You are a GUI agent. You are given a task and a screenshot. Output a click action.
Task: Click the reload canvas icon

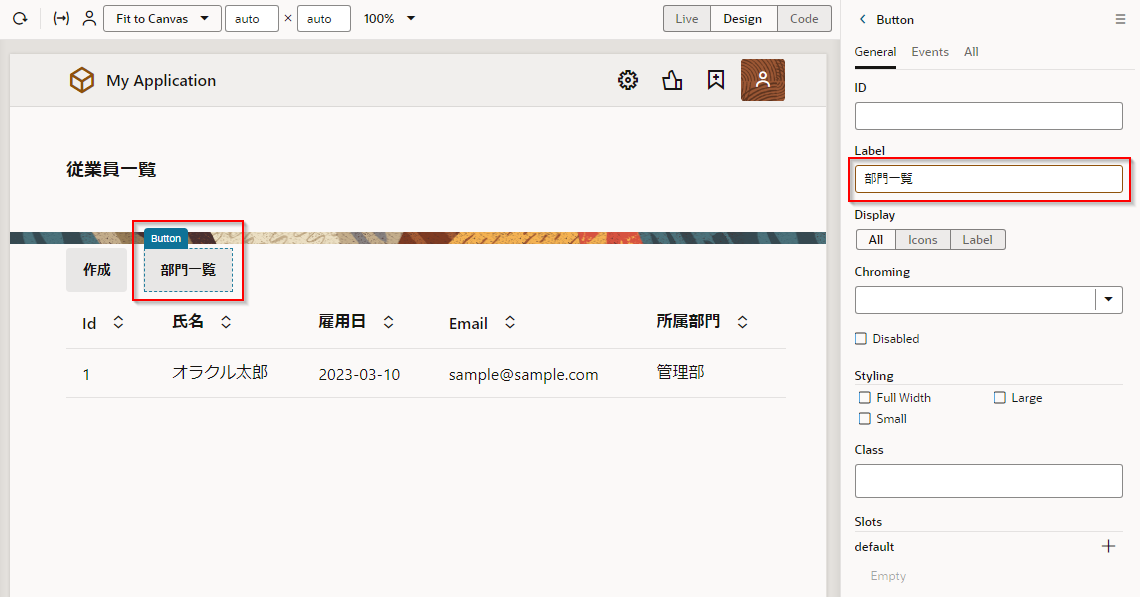19,19
